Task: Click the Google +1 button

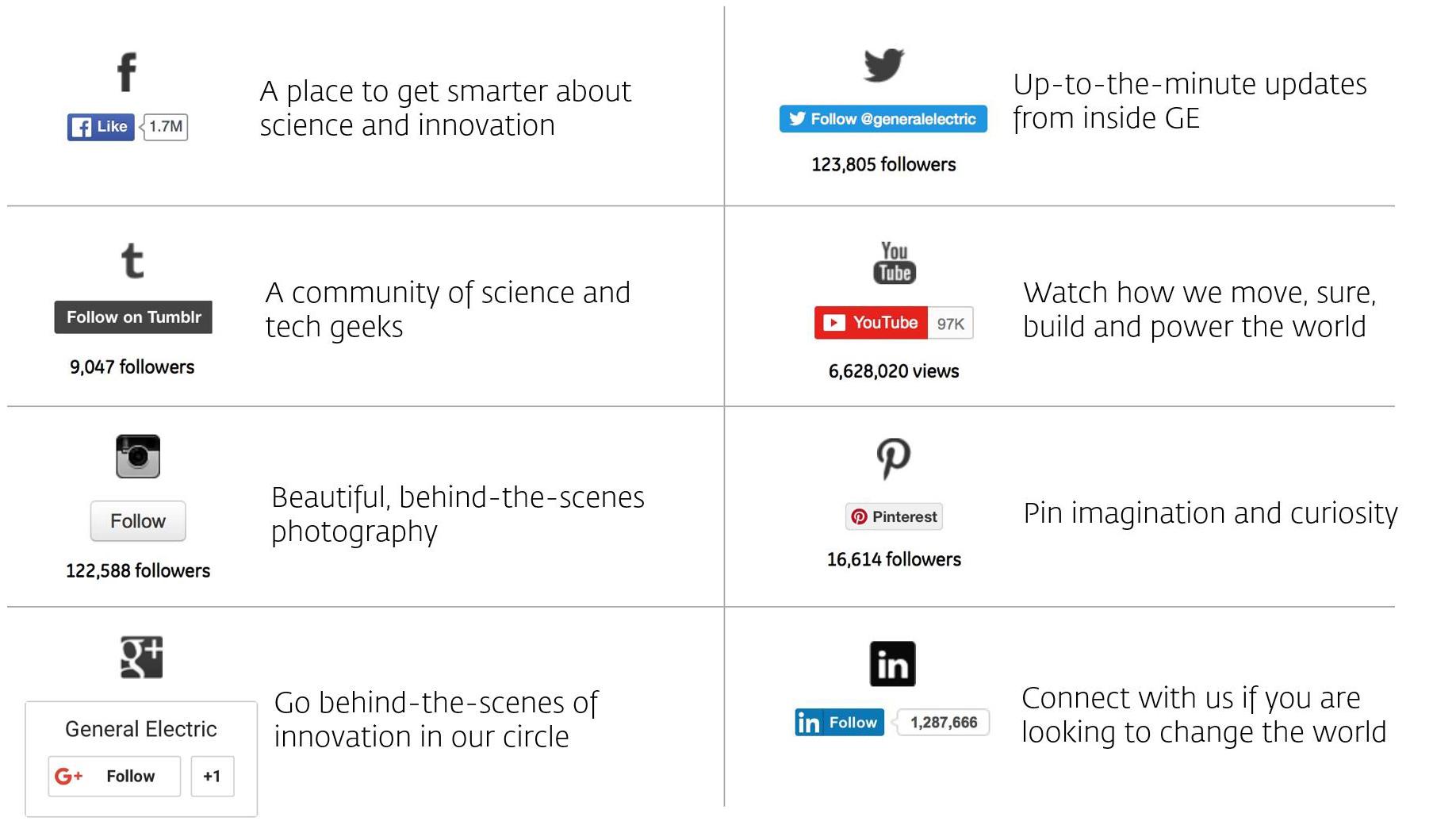Action: pyautogui.click(x=212, y=776)
